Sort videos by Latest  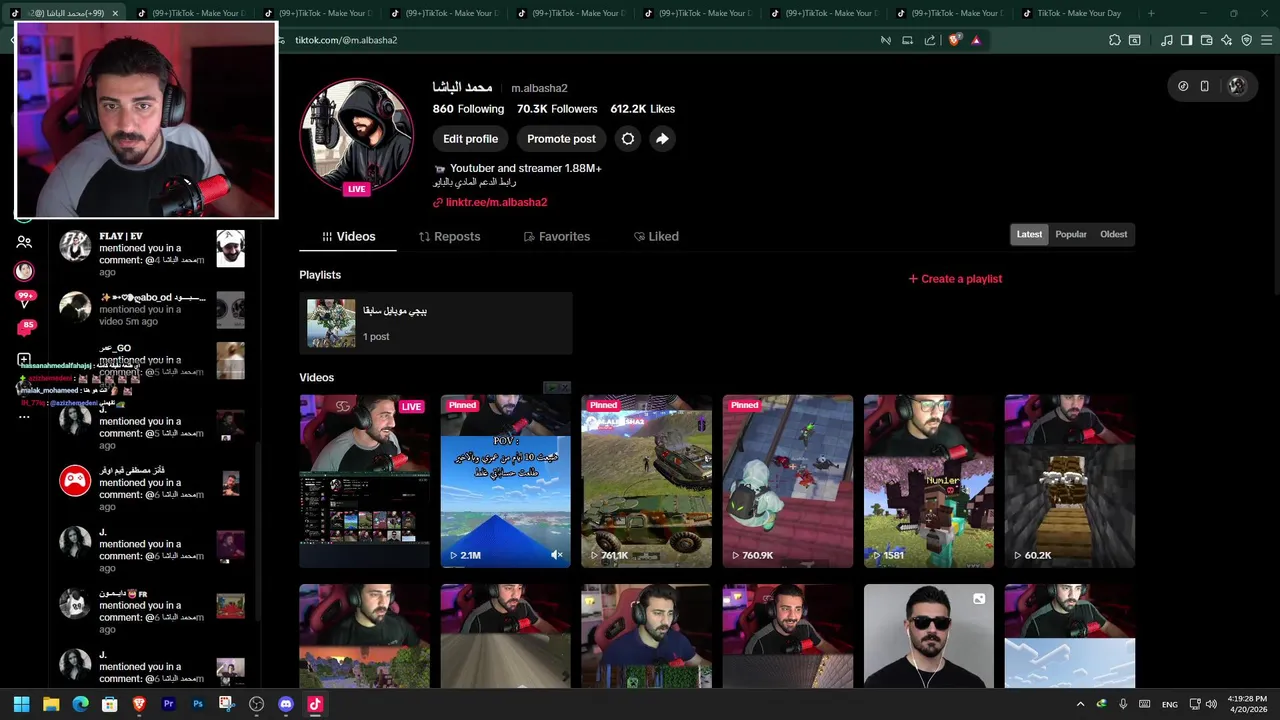(x=1029, y=234)
